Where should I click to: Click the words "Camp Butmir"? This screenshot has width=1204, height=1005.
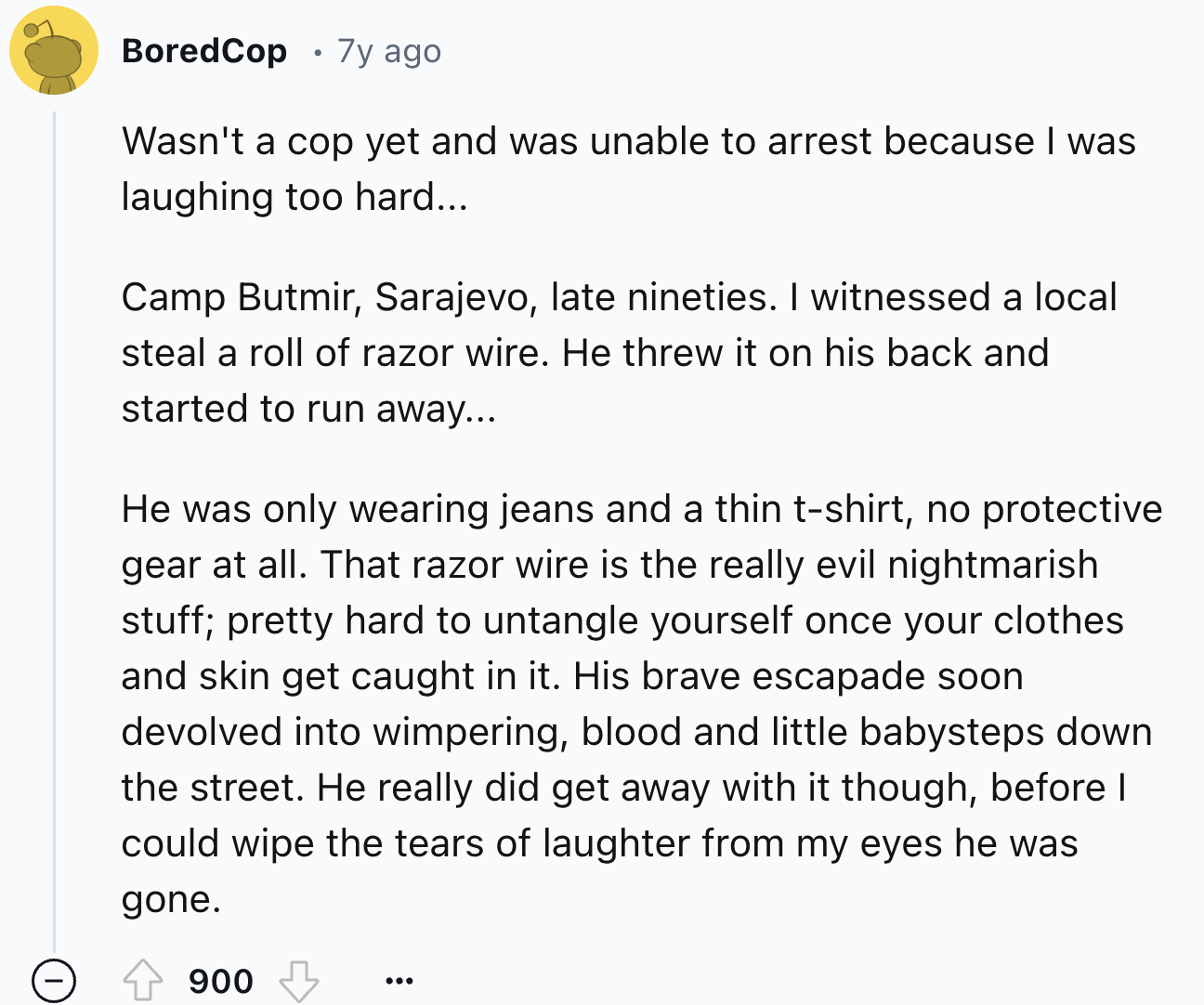click(x=240, y=297)
